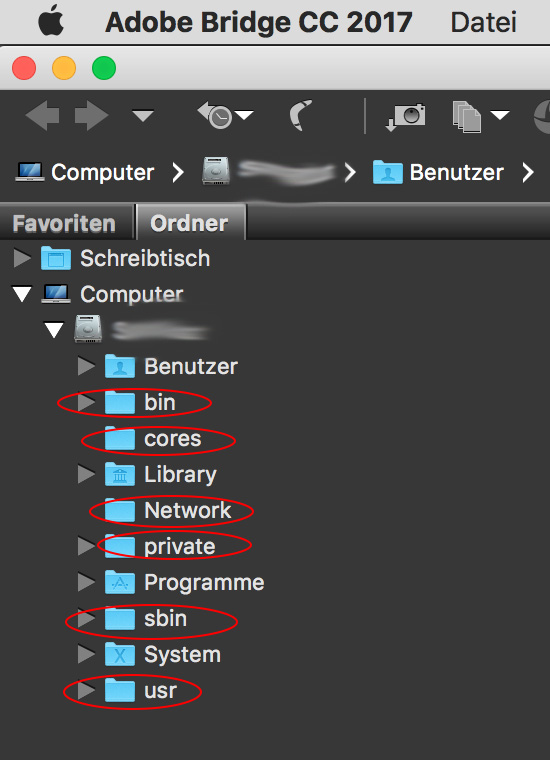Screen dimensions: 550x760
Task: Click the Get Photos from Camera icon
Action: 406,116
